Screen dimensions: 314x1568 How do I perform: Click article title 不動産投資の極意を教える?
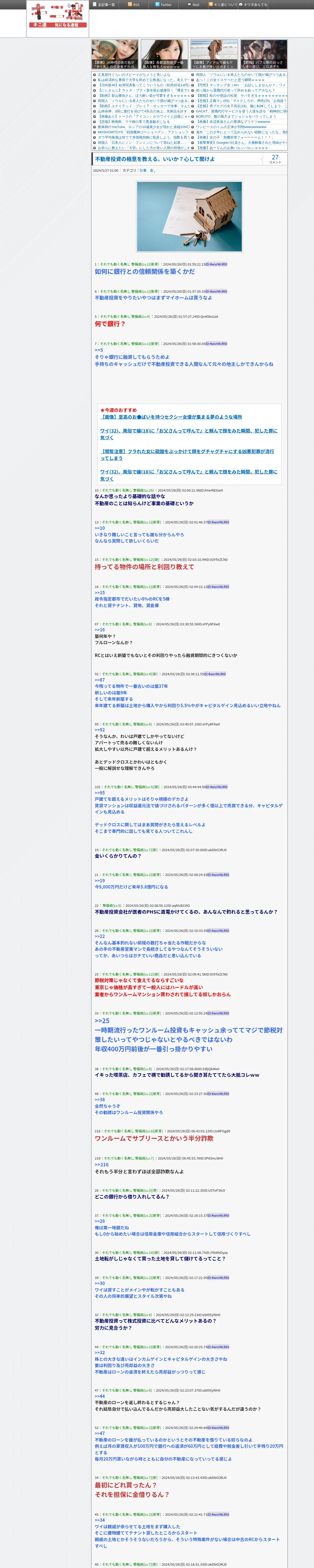[155, 159]
